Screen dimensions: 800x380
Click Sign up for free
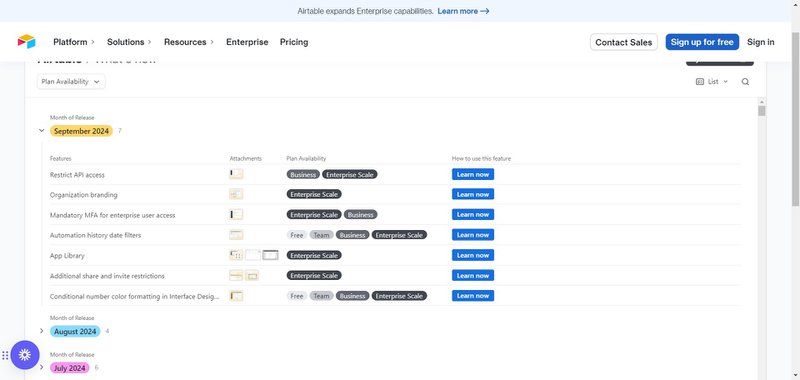click(702, 42)
